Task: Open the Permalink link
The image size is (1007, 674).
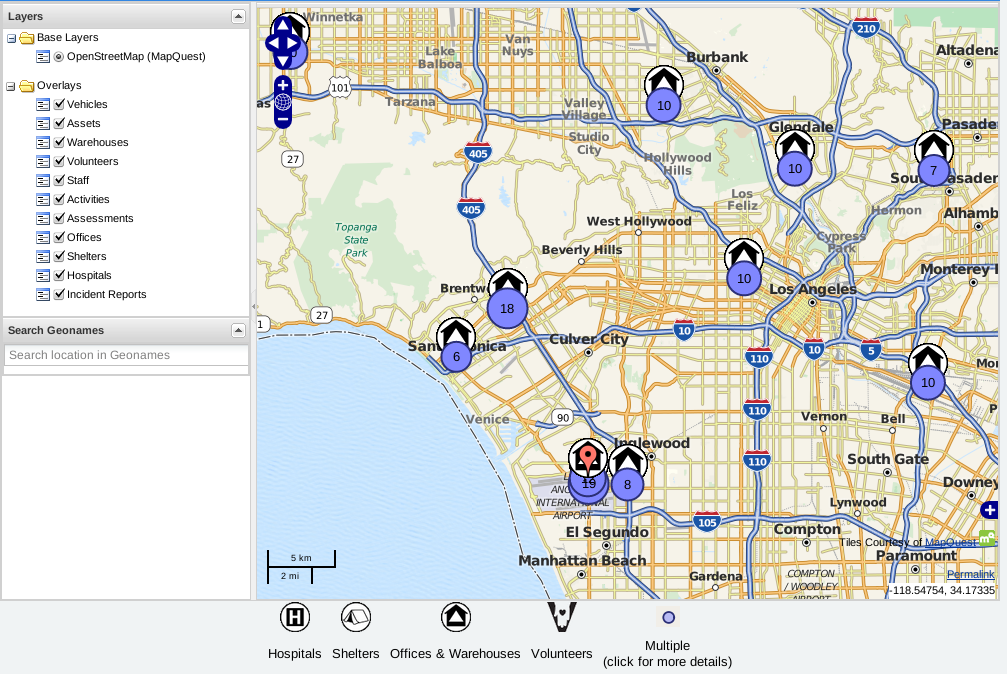Action: coord(970,574)
